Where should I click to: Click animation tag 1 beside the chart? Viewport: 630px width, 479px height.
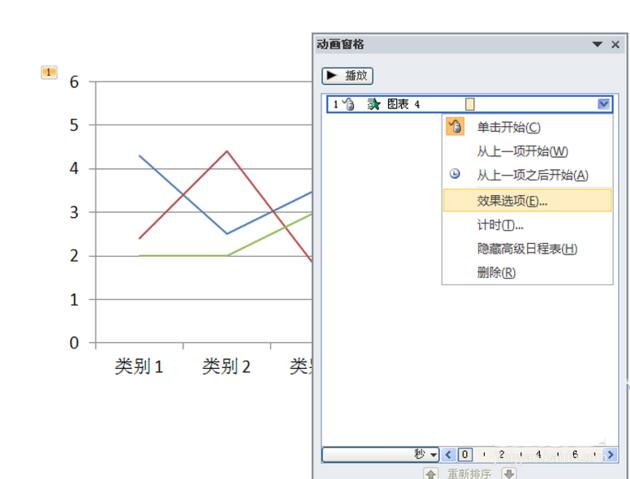click(49, 73)
